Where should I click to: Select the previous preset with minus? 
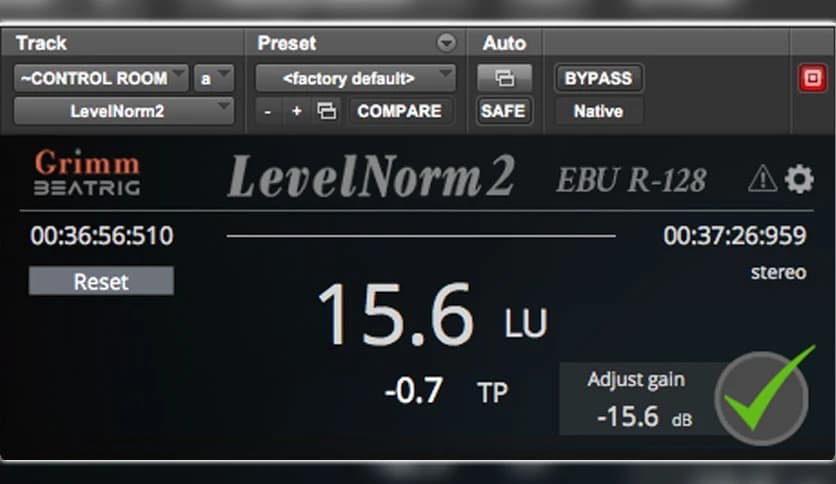[x=268, y=111]
